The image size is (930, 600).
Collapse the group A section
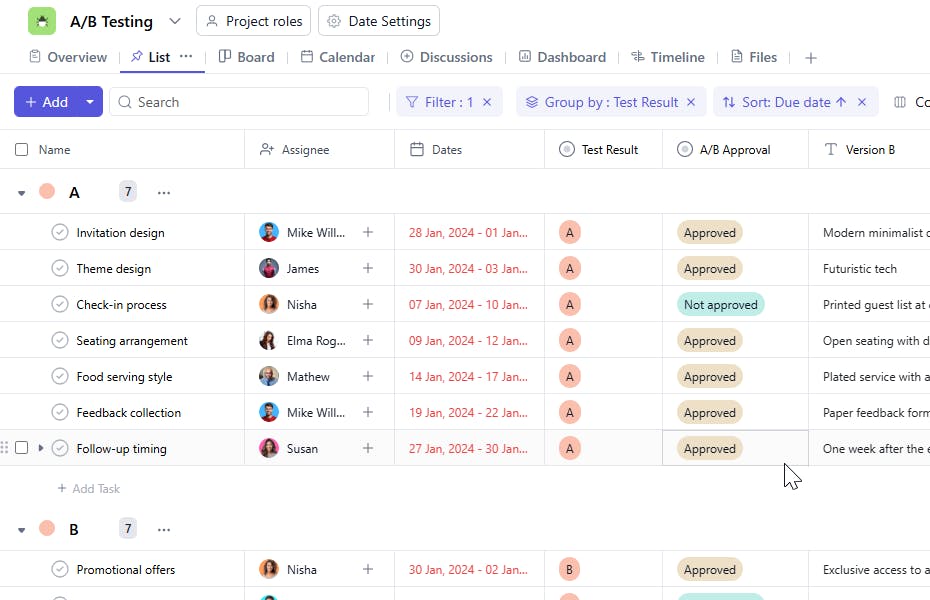pos(22,193)
